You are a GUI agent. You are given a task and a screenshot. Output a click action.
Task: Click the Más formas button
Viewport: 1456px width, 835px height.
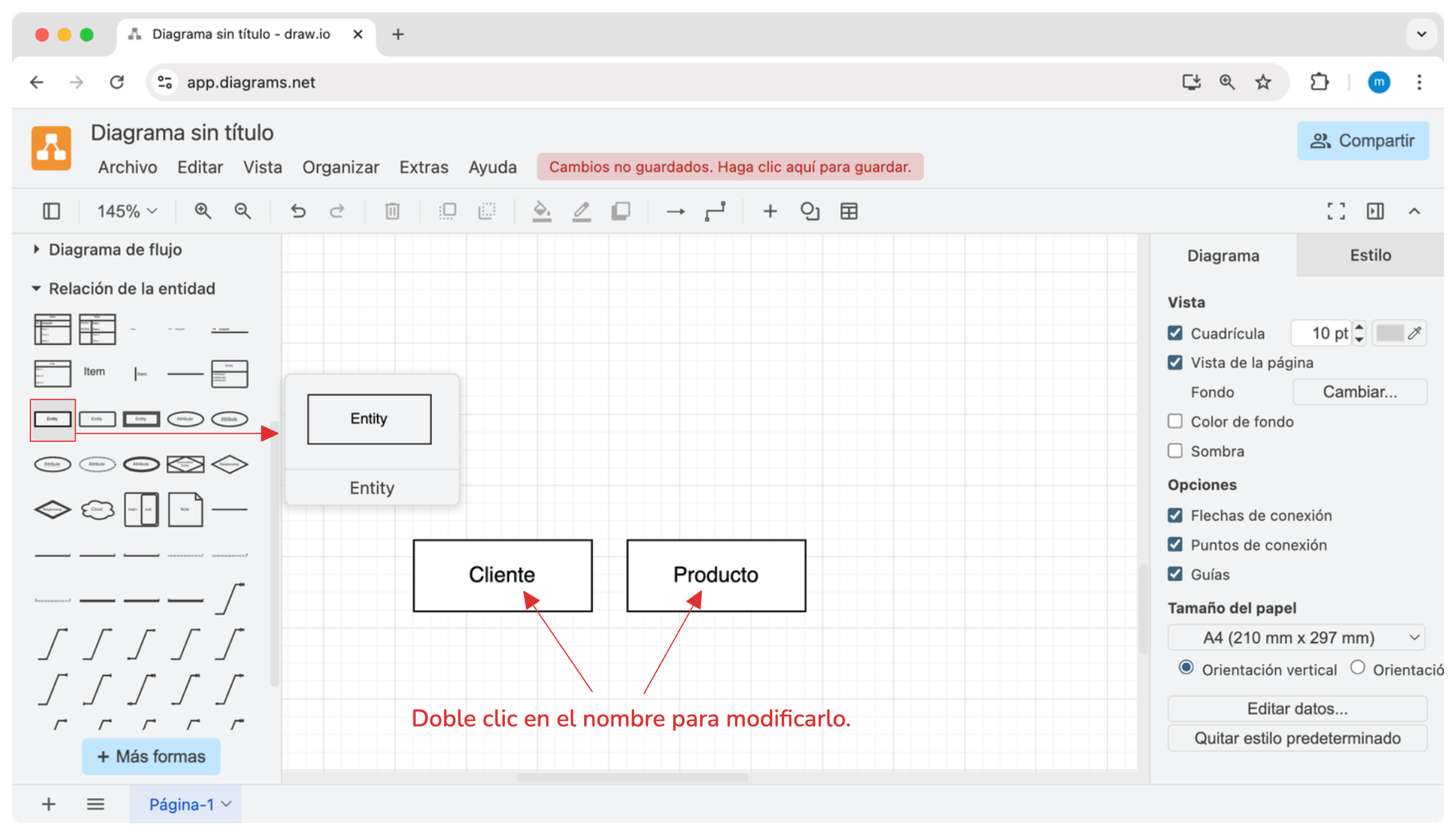[x=151, y=756]
